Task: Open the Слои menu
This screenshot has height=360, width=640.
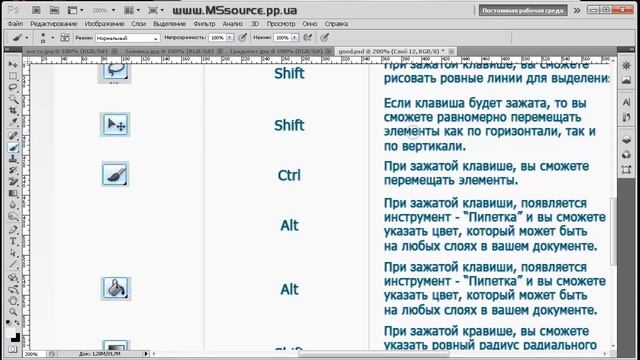Action: coord(139,24)
